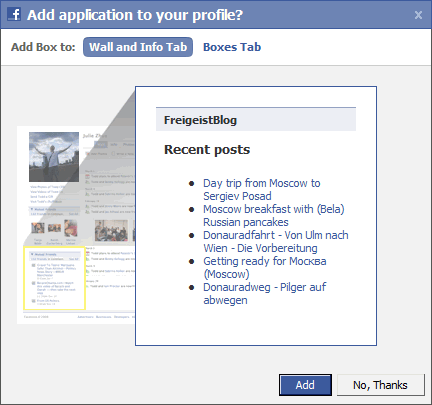432x405 pixels.
Task: Decline with the No, Thanks button
Action: point(381,385)
